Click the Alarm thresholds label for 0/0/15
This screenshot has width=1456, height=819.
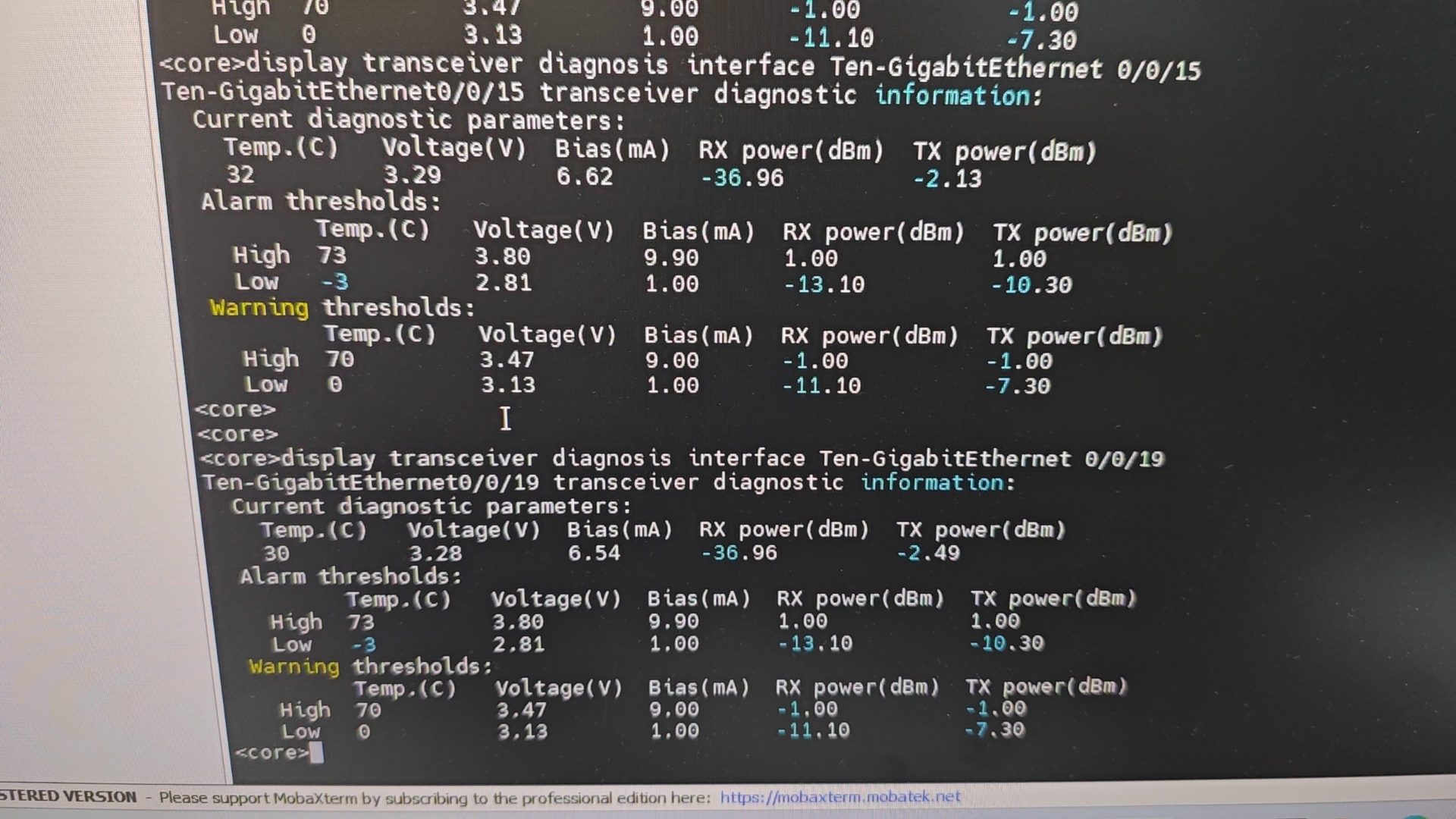pos(320,202)
